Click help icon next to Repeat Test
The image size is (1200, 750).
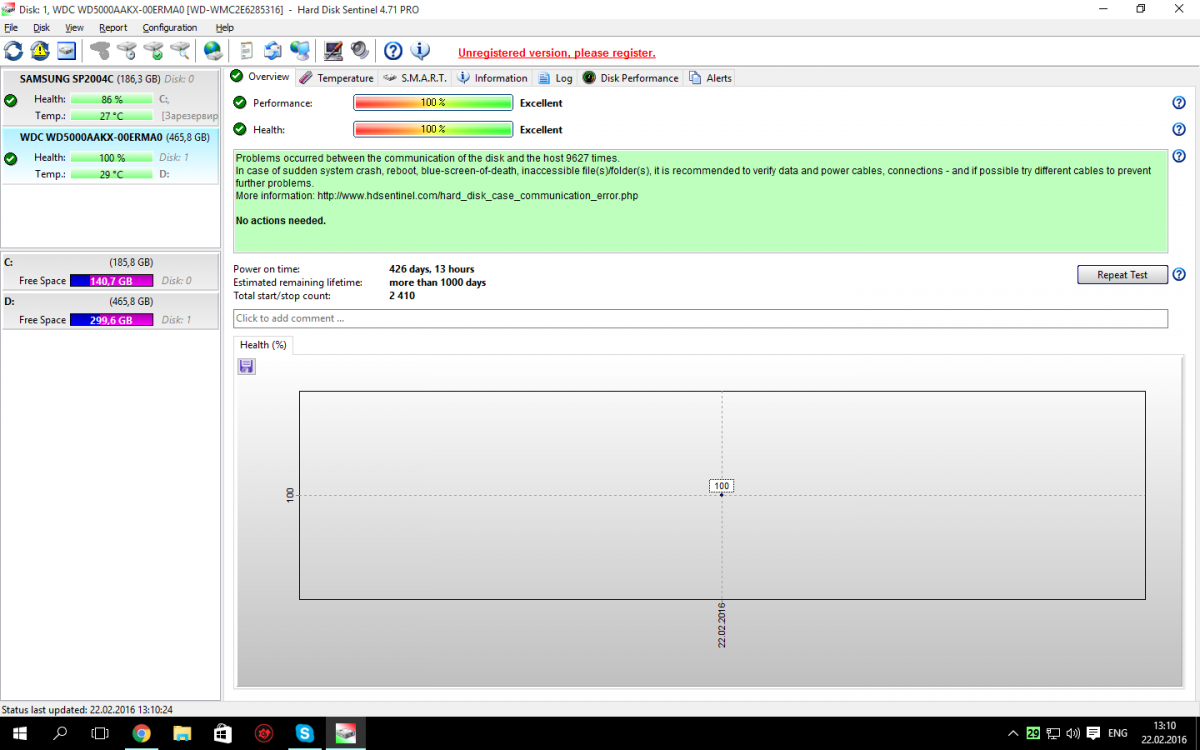[1179, 275]
